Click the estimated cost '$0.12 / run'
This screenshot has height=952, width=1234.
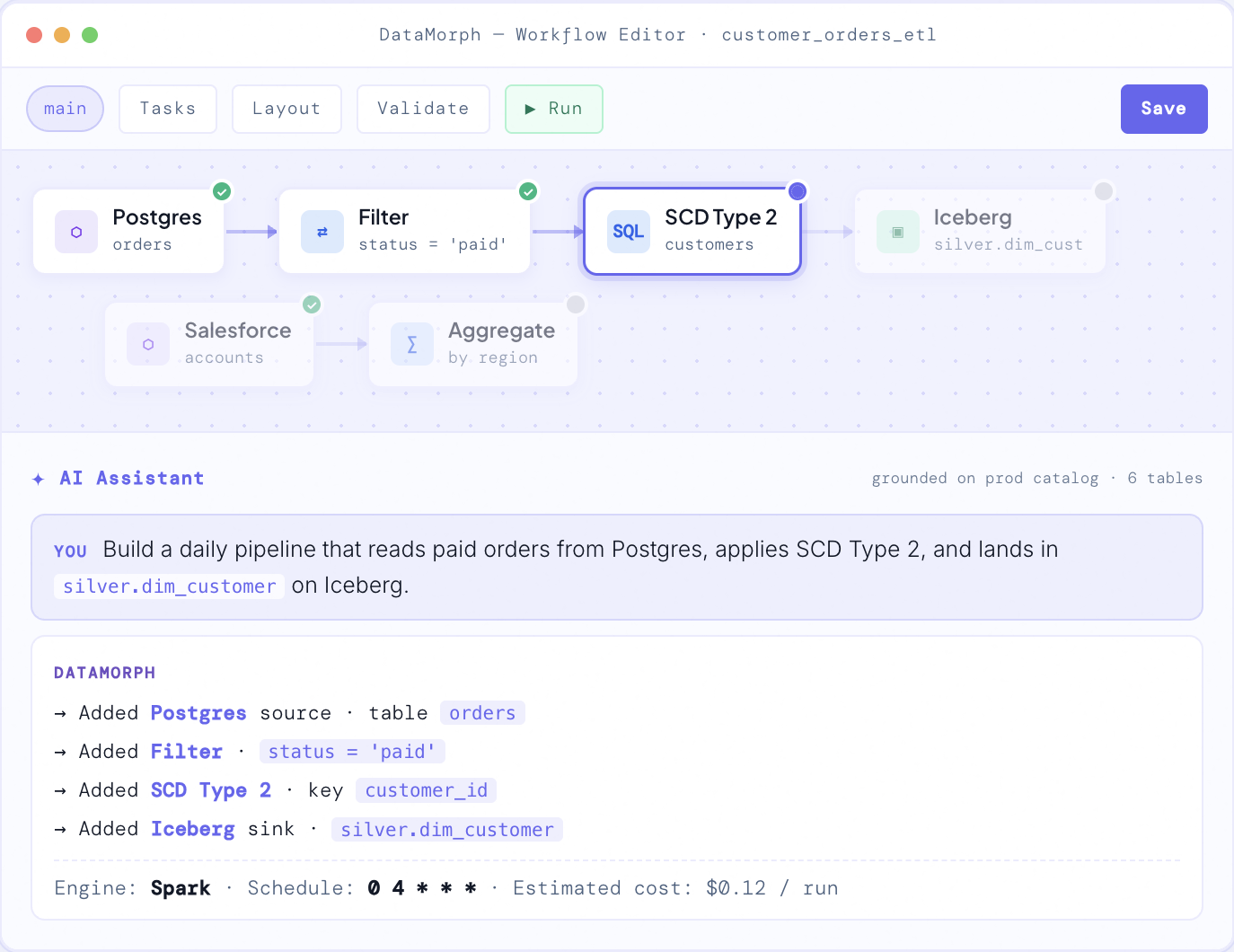tap(772, 888)
